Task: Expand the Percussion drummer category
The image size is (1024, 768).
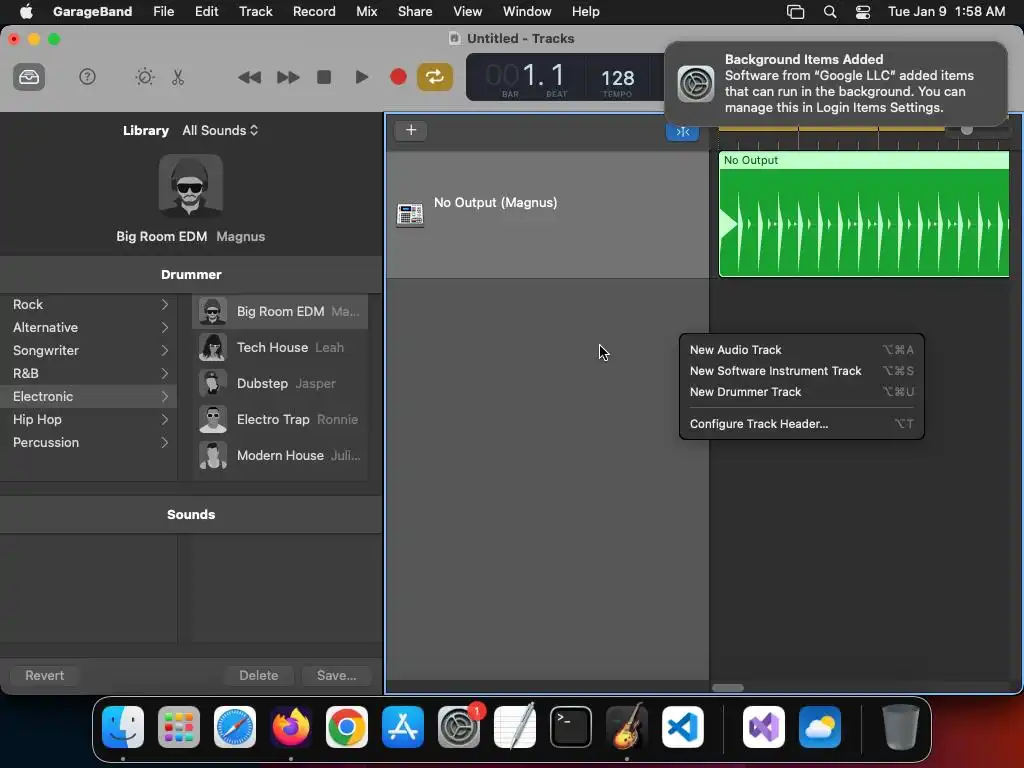Action: click(89, 442)
